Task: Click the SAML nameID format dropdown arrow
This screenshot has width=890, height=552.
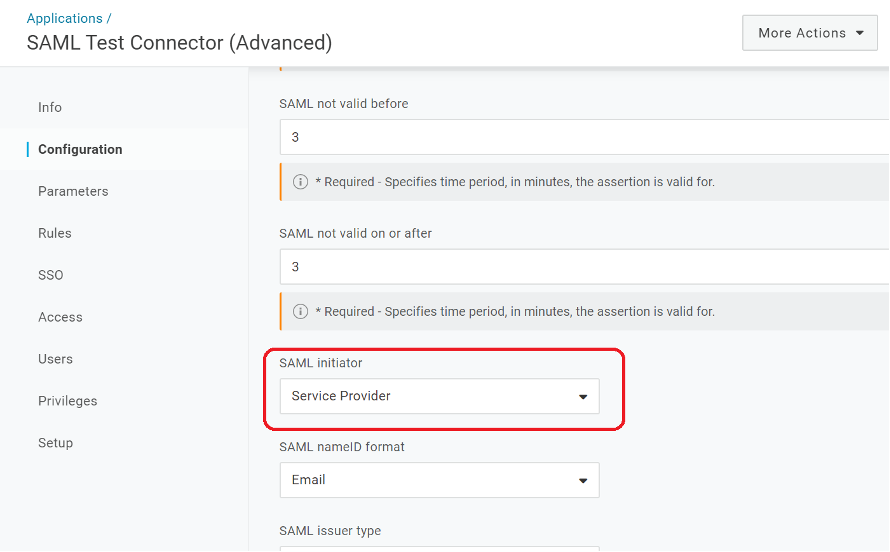Action: (x=583, y=481)
